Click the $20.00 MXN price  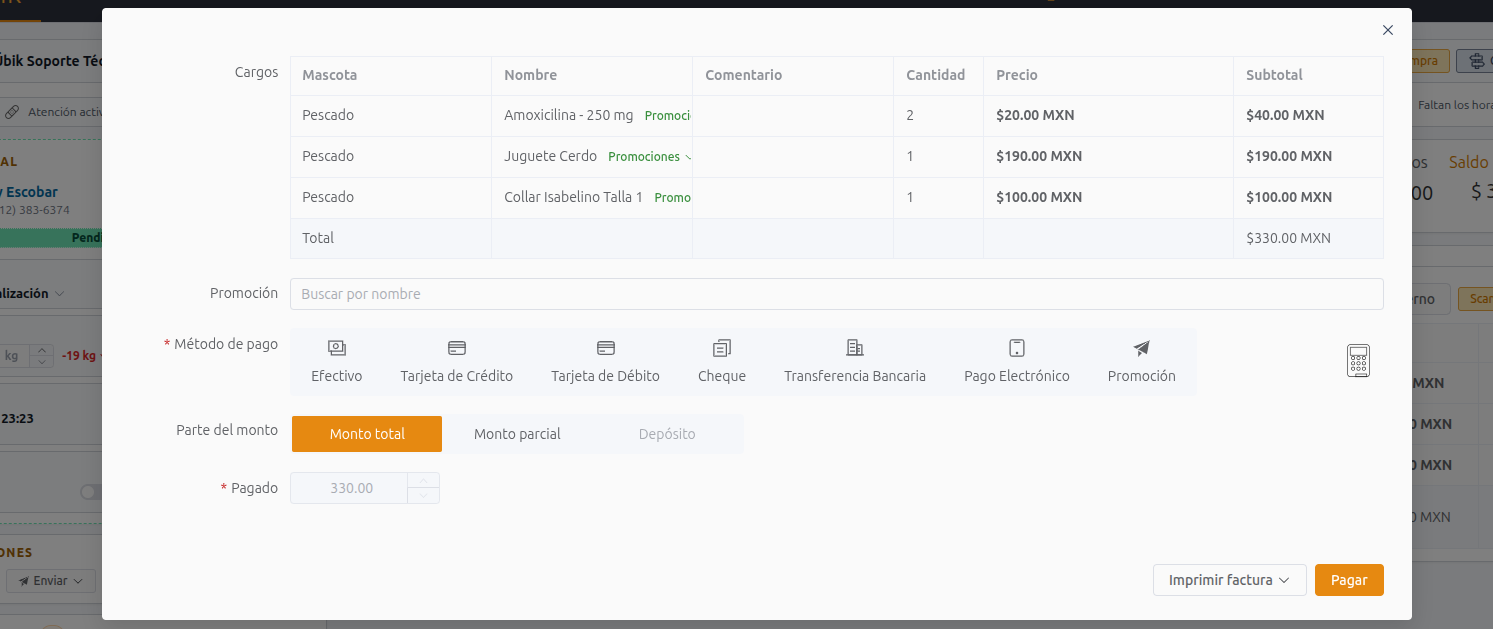point(1035,115)
